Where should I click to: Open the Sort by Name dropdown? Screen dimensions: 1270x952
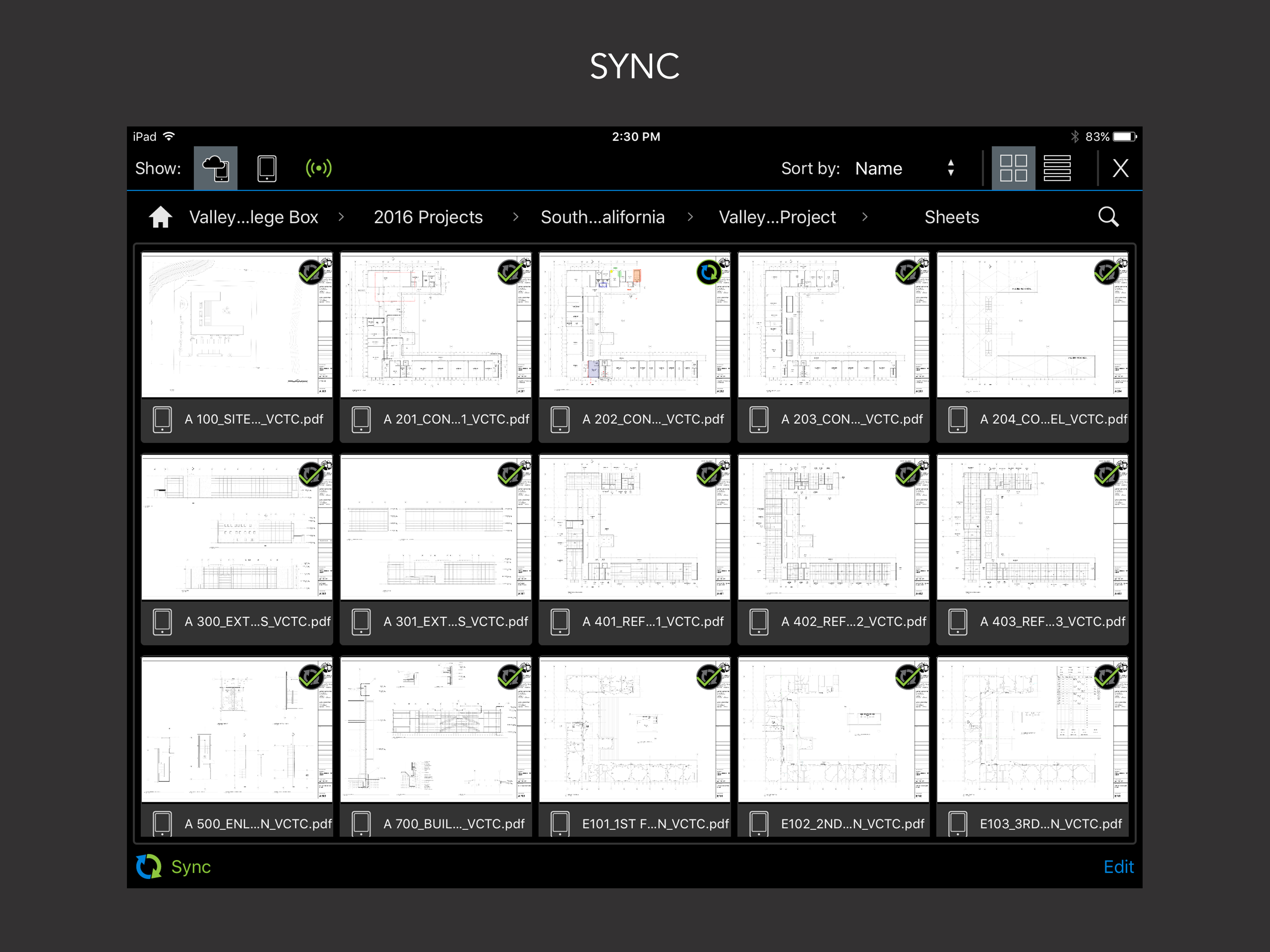[903, 168]
